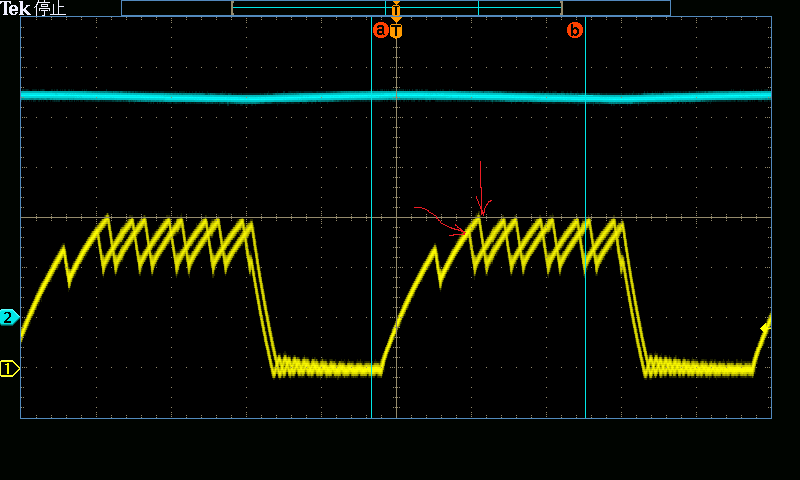This screenshot has width=800, height=480.
Task: Click the 停止 acquisition status text
Action: 50,8
